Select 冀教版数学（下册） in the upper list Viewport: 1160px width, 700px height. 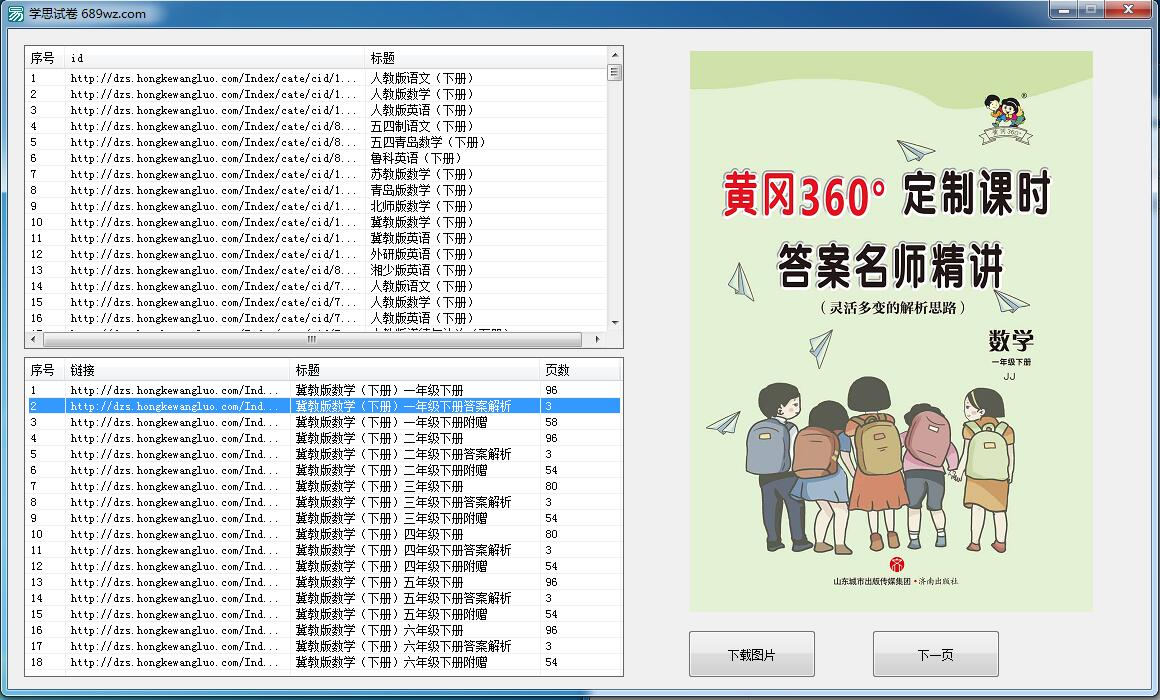pos(317,222)
